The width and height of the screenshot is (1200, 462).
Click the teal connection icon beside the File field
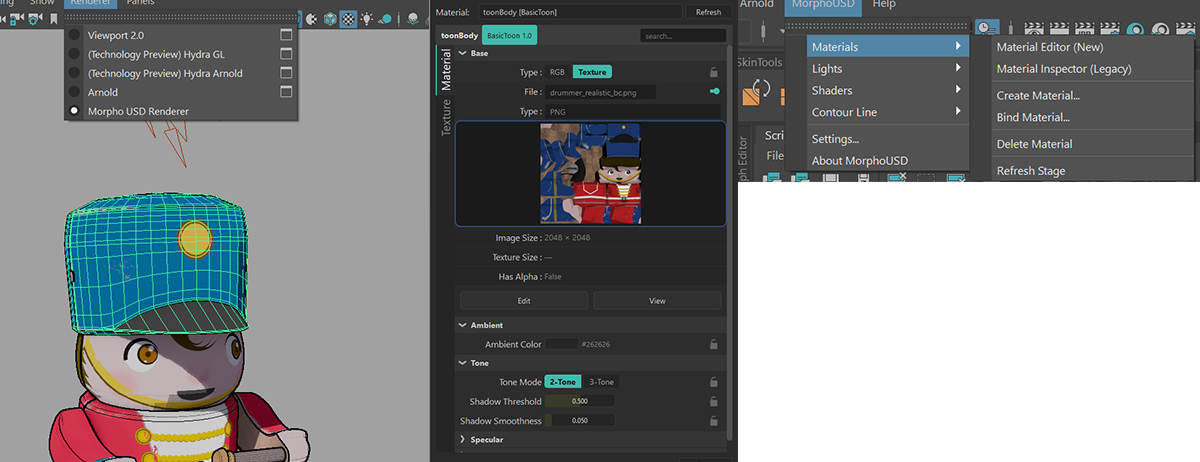pyautogui.click(x=714, y=92)
